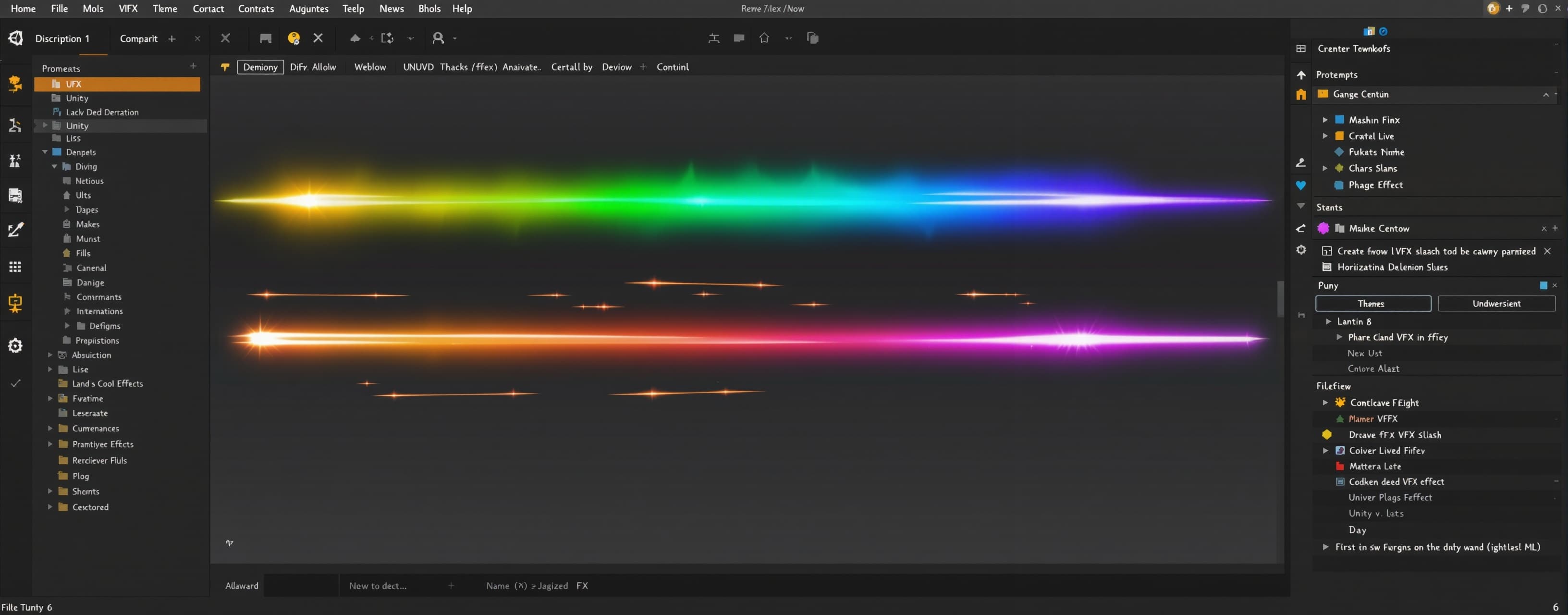Click the viewport vertical scrollbar handle
Viewport: 1568px width, 615px height.
coord(1280,298)
